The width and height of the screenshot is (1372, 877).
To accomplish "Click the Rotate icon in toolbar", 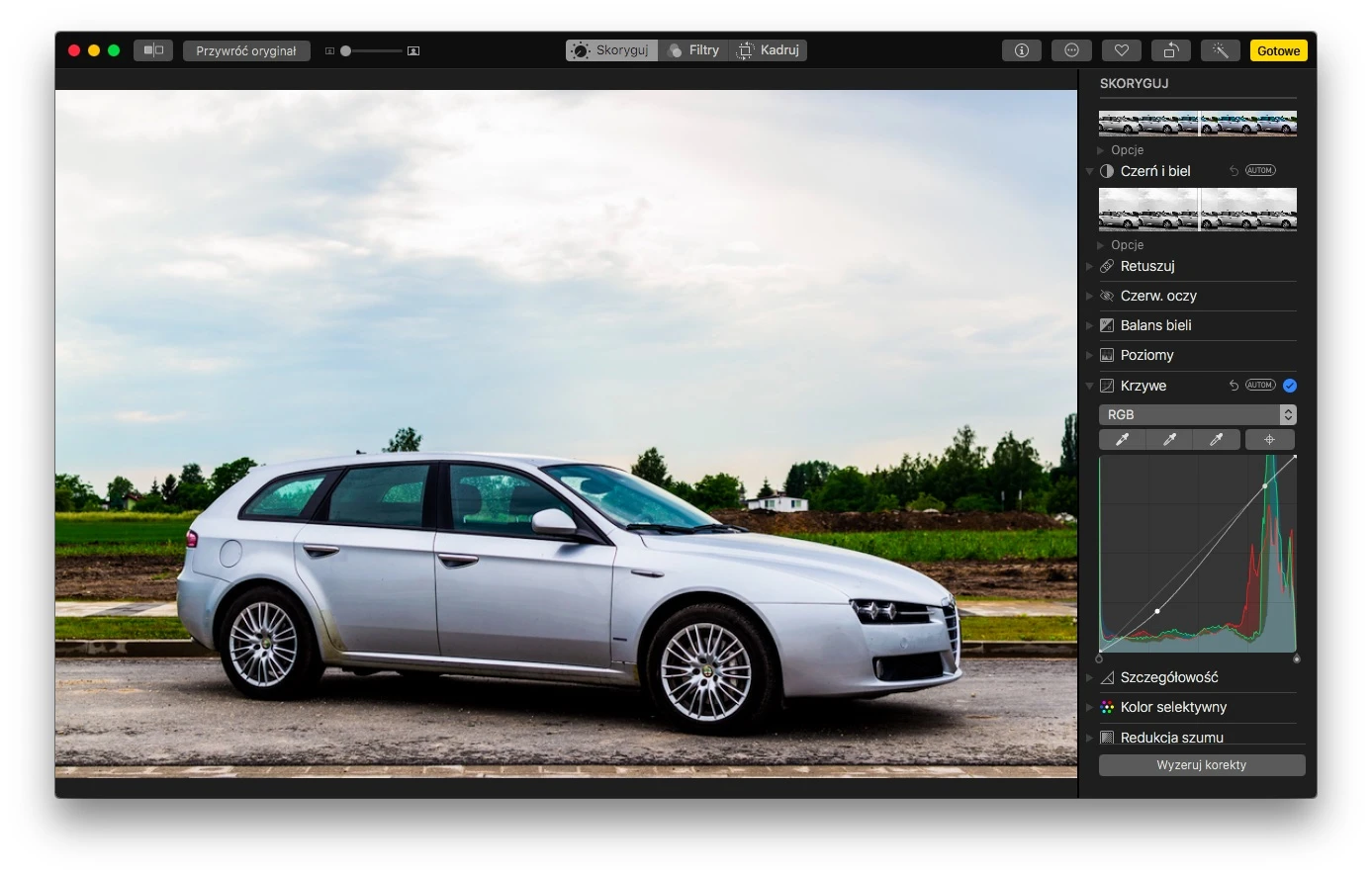I will tap(1170, 50).
